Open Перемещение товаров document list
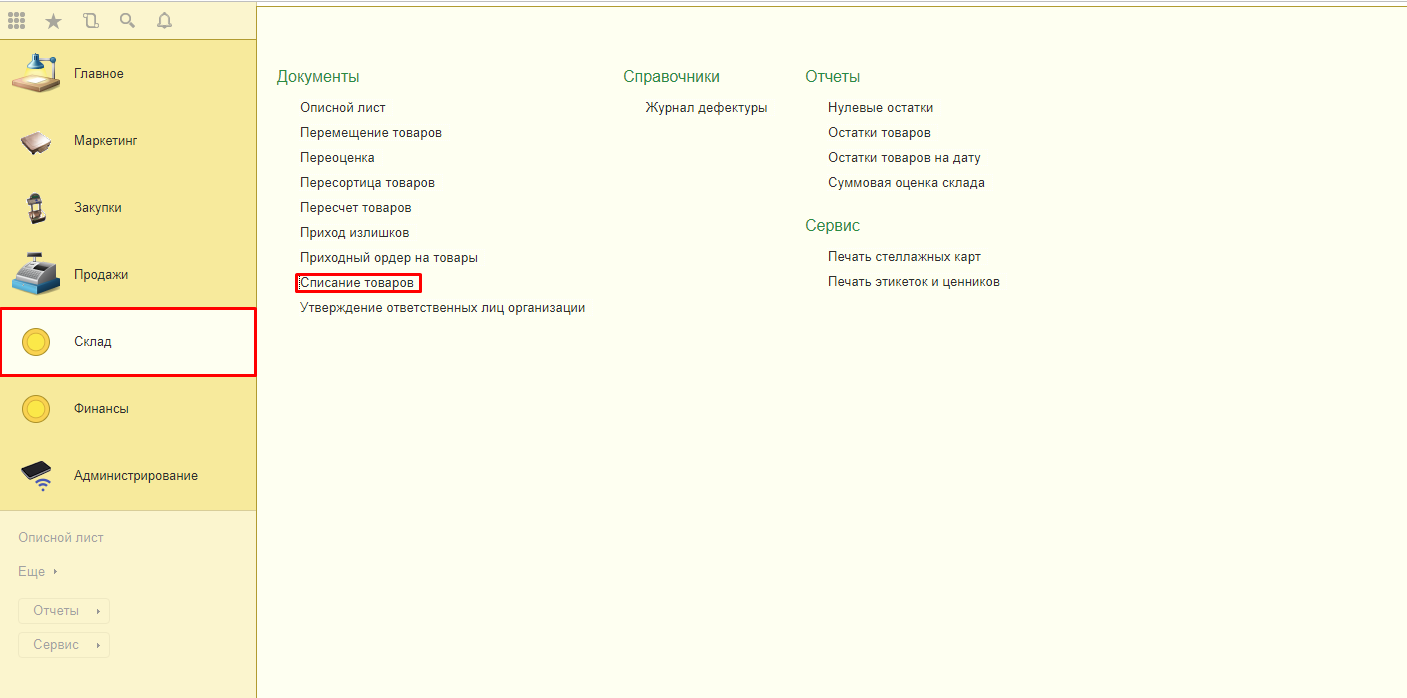Image resolution: width=1407 pixels, height=698 pixels. 370,133
